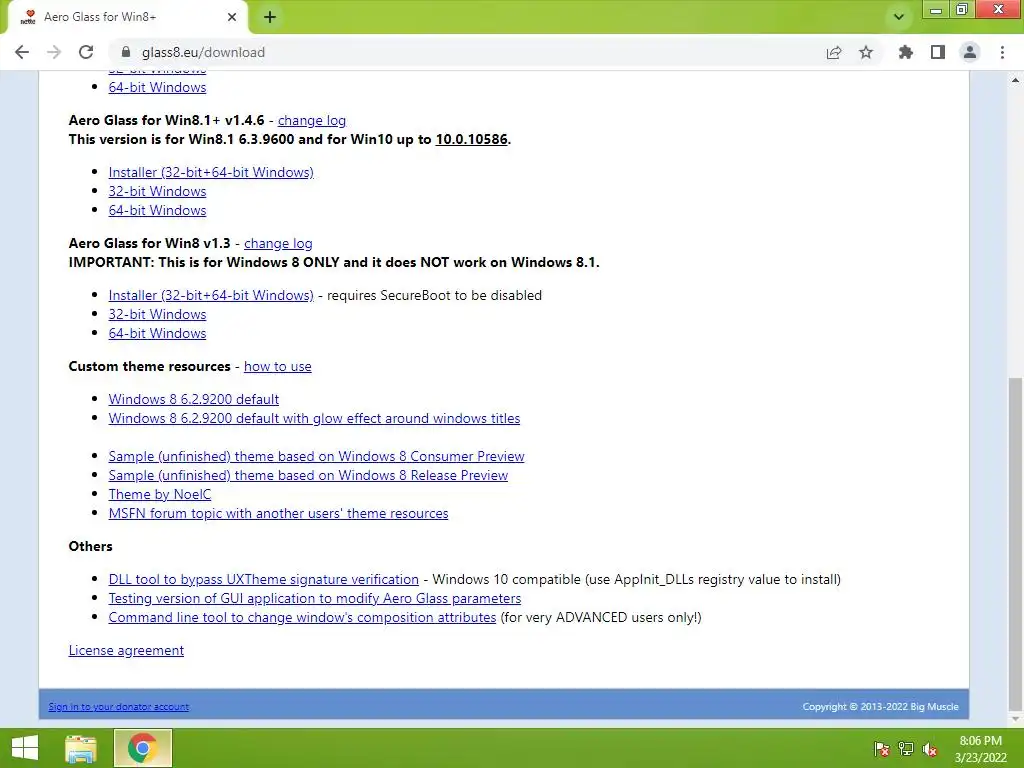1024x768 pixels.
Task: Click the vertical scrollbar thumb
Action: [x=1015, y=543]
